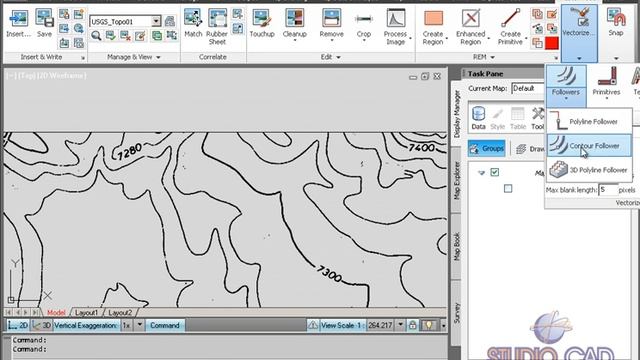Viewport: 640px width, 360px height.
Task: Open the Map Book side tab
Action: [457, 247]
